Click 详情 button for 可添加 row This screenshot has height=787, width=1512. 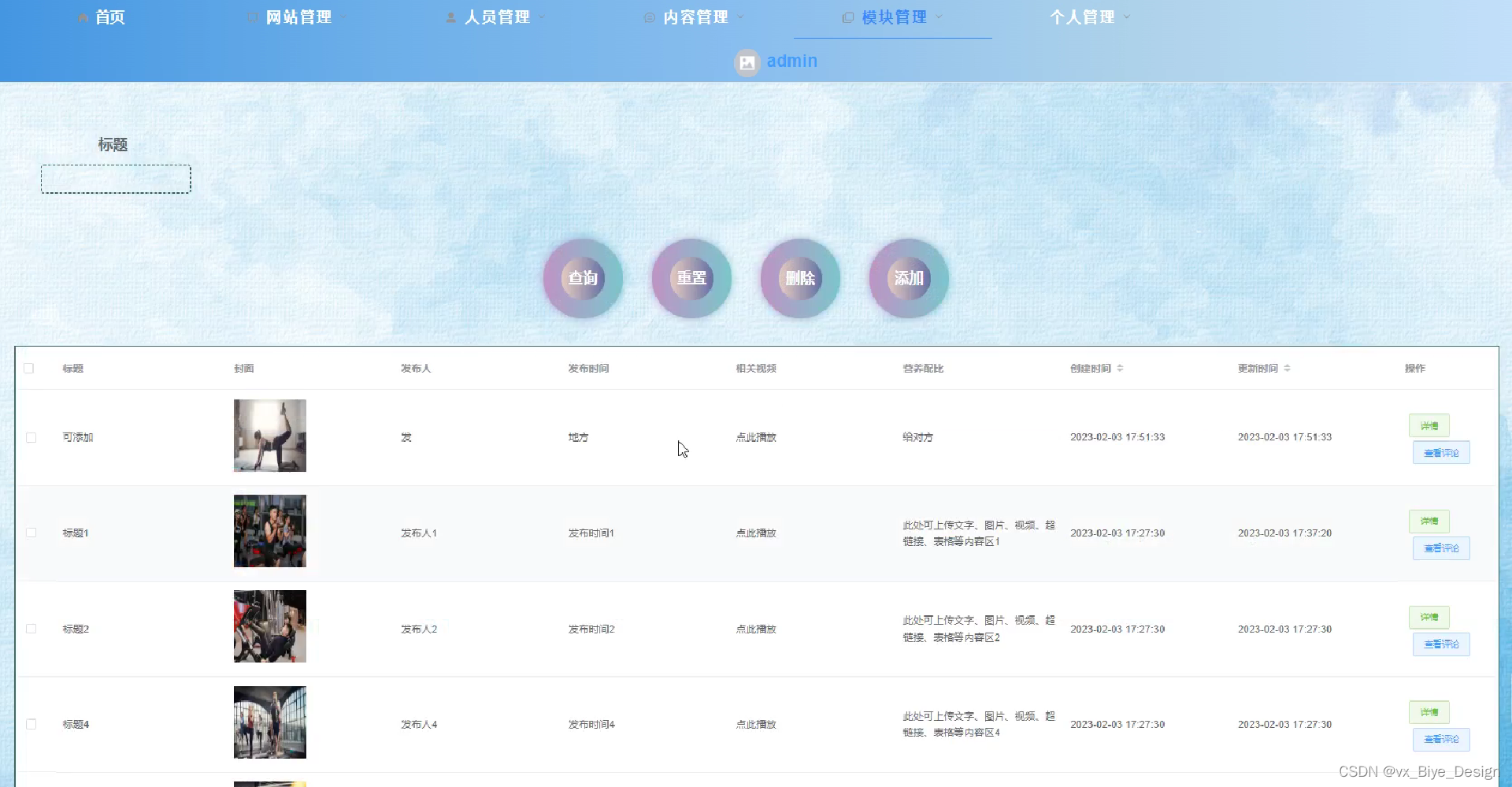click(x=1429, y=425)
